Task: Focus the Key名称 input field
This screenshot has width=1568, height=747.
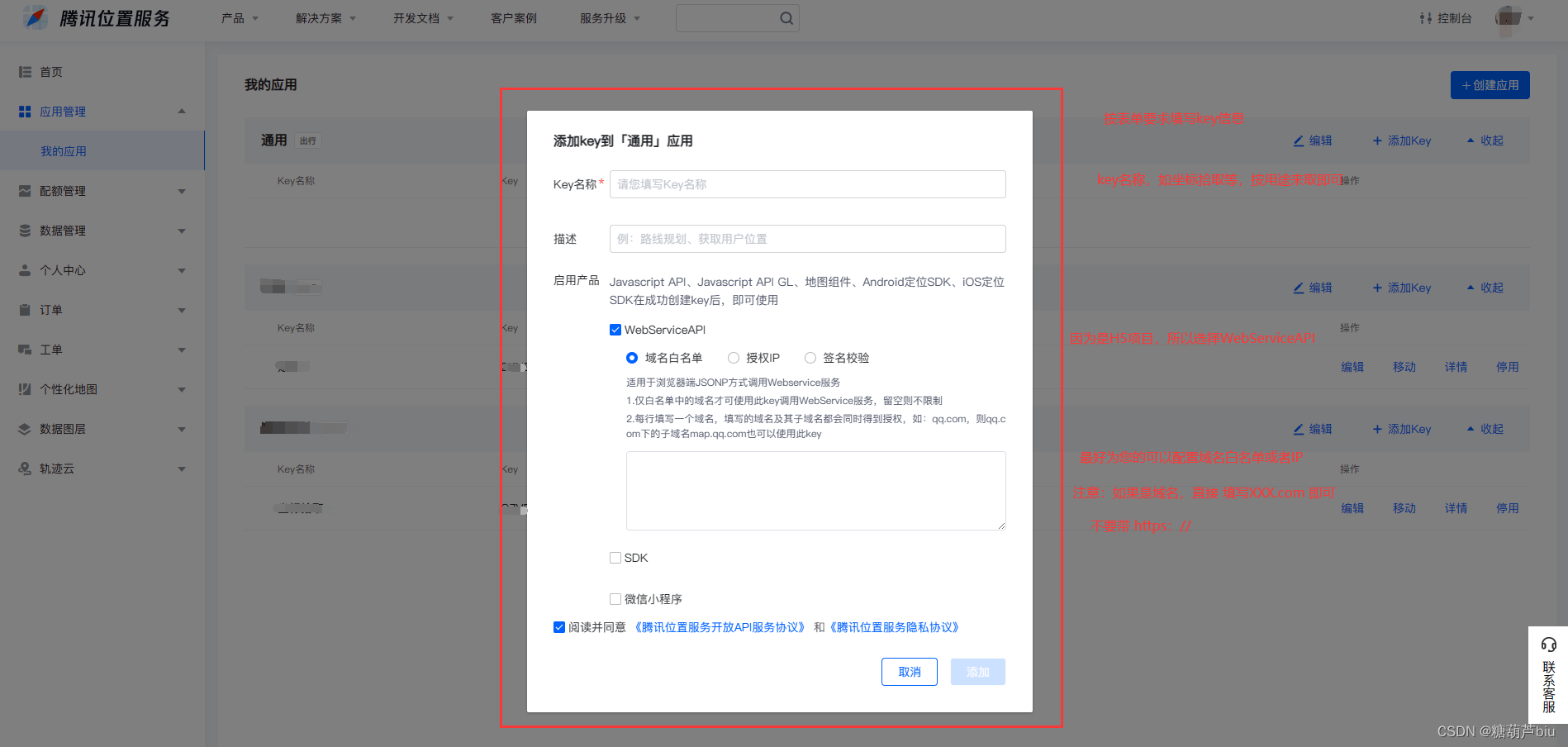Action: point(808,184)
